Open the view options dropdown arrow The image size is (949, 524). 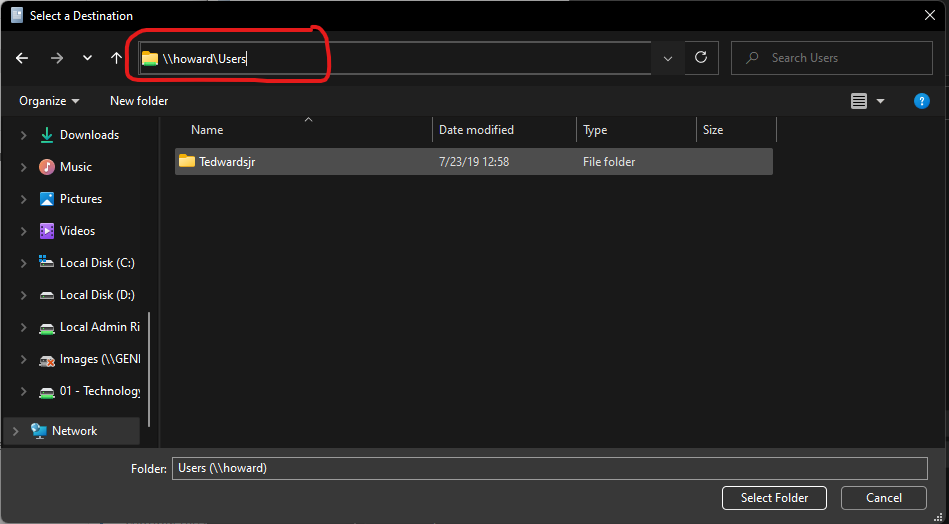click(881, 101)
